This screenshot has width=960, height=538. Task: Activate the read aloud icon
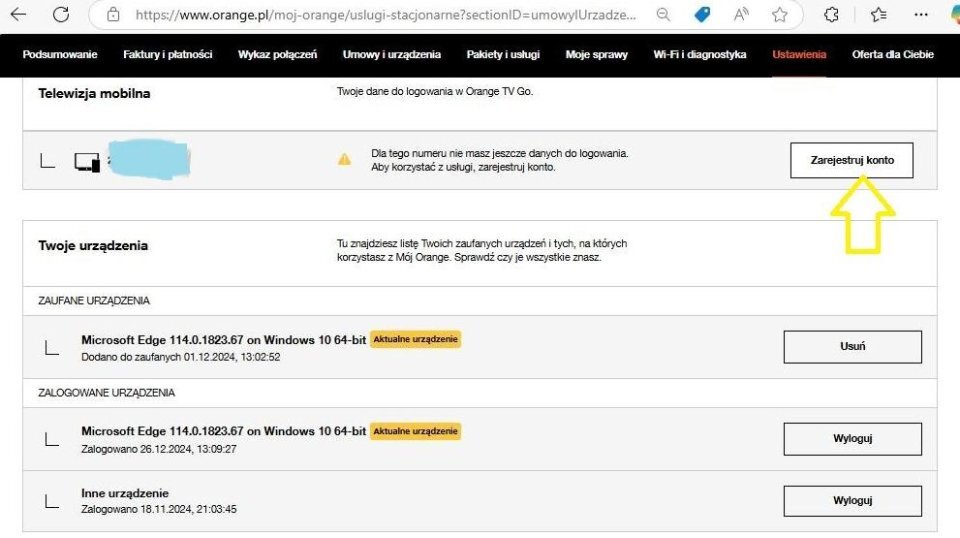[741, 15]
